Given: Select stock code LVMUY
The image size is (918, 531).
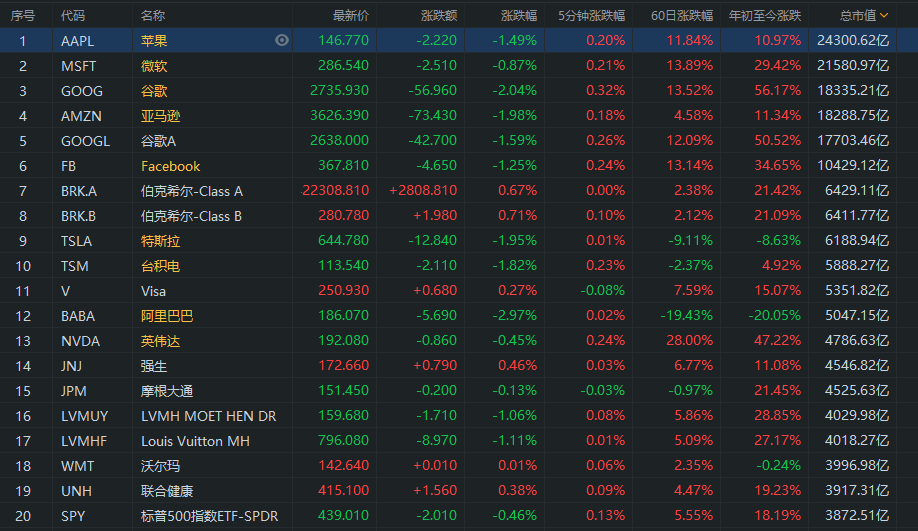Looking at the screenshot, I should pyautogui.click(x=85, y=416).
